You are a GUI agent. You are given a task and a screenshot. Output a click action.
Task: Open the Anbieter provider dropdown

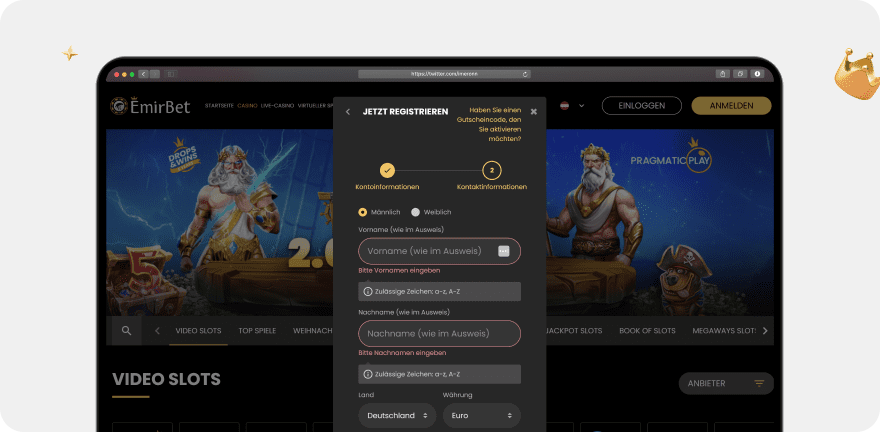[726, 384]
